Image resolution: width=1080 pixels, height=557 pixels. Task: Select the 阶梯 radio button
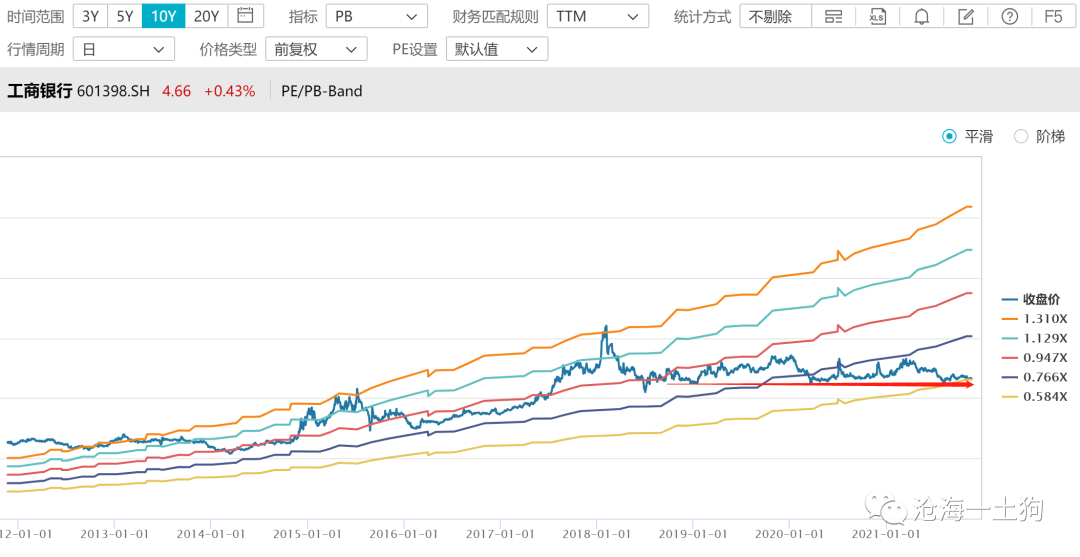click(x=1021, y=136)
